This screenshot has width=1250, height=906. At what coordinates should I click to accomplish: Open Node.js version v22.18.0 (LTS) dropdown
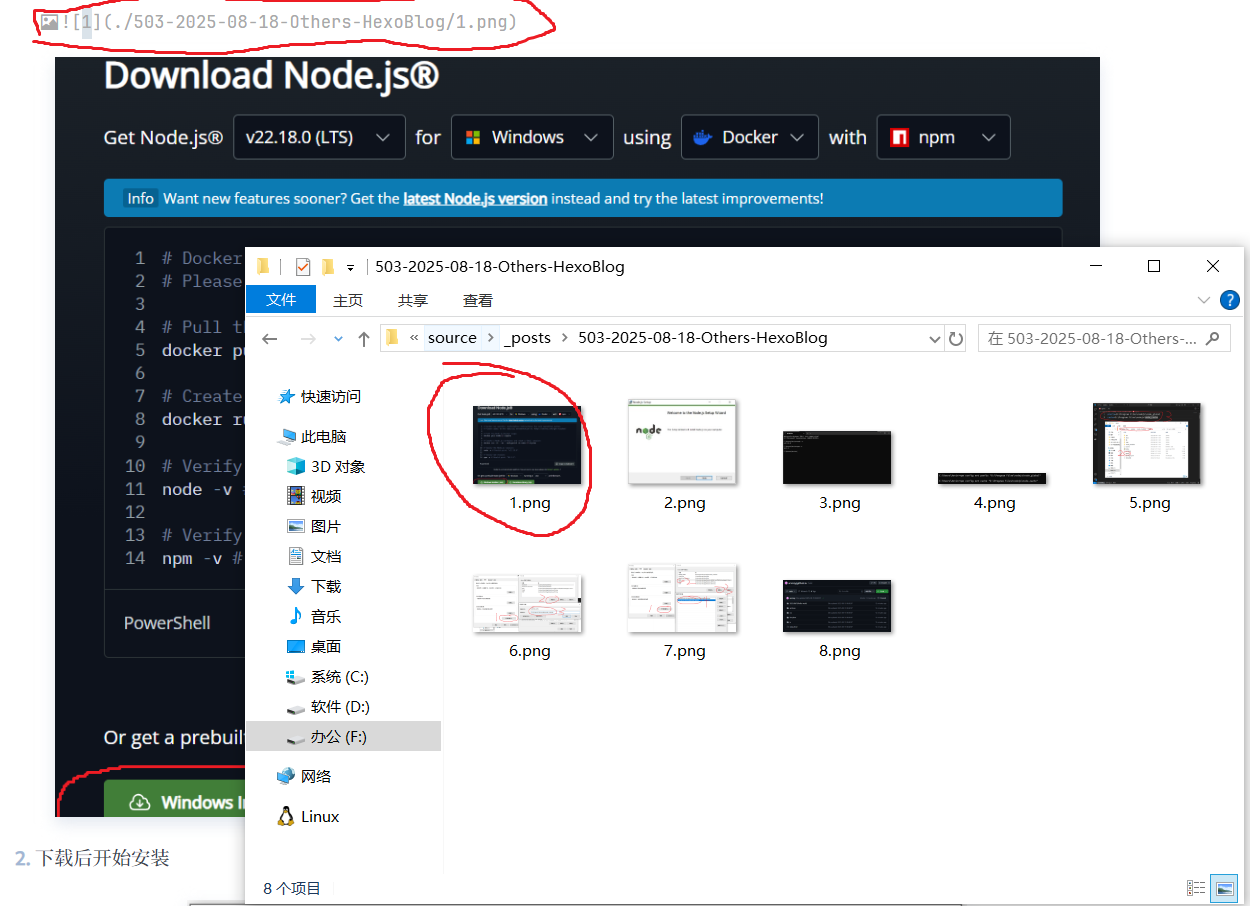click(x=319, y=137)
